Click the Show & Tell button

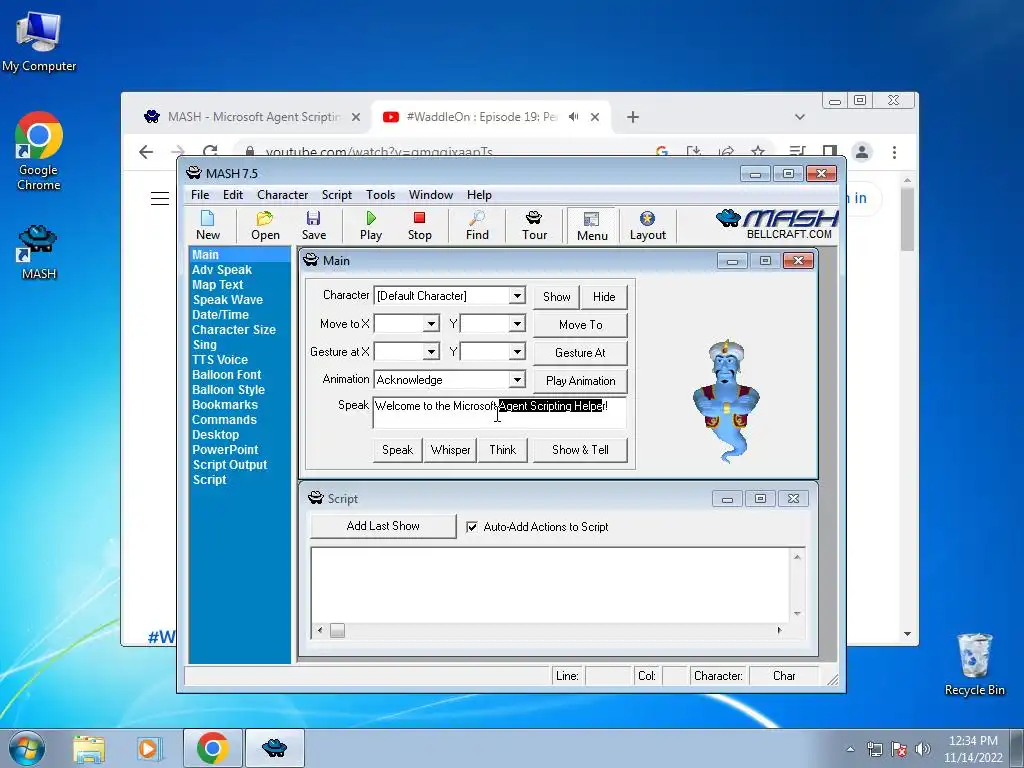[580, 450]
